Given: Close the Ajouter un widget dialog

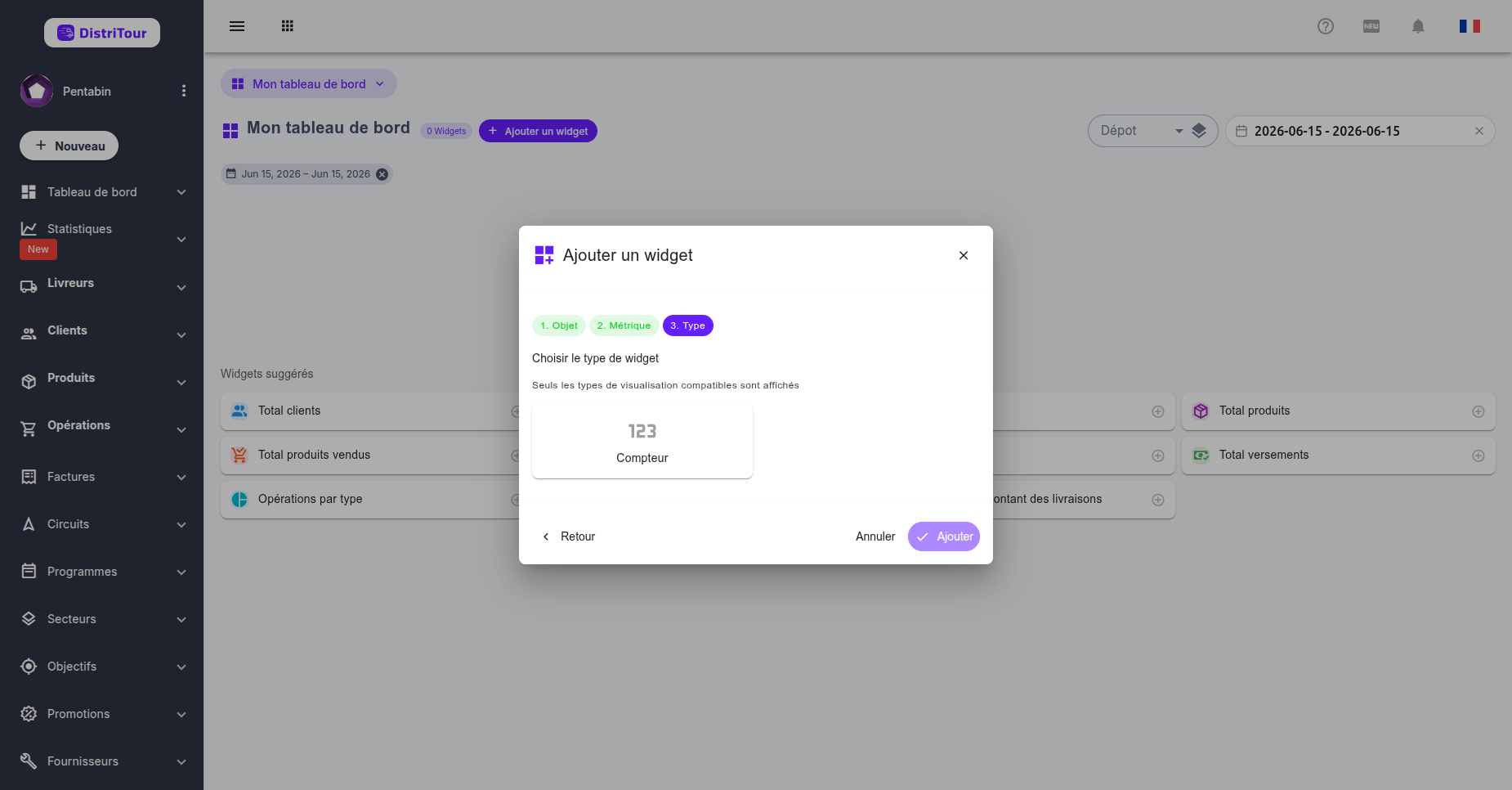Looking at the screenshot, I should (964, 255).
